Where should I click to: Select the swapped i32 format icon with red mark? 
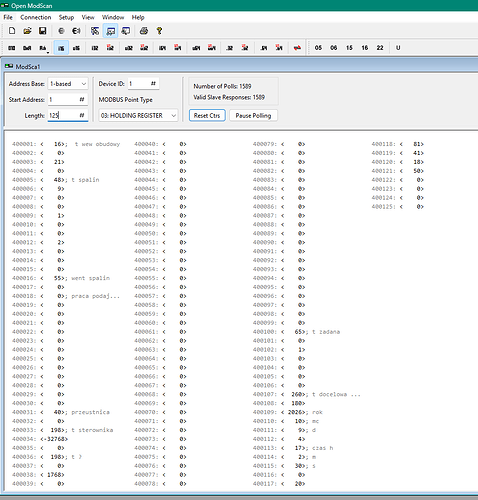click(x=110, y=48)
